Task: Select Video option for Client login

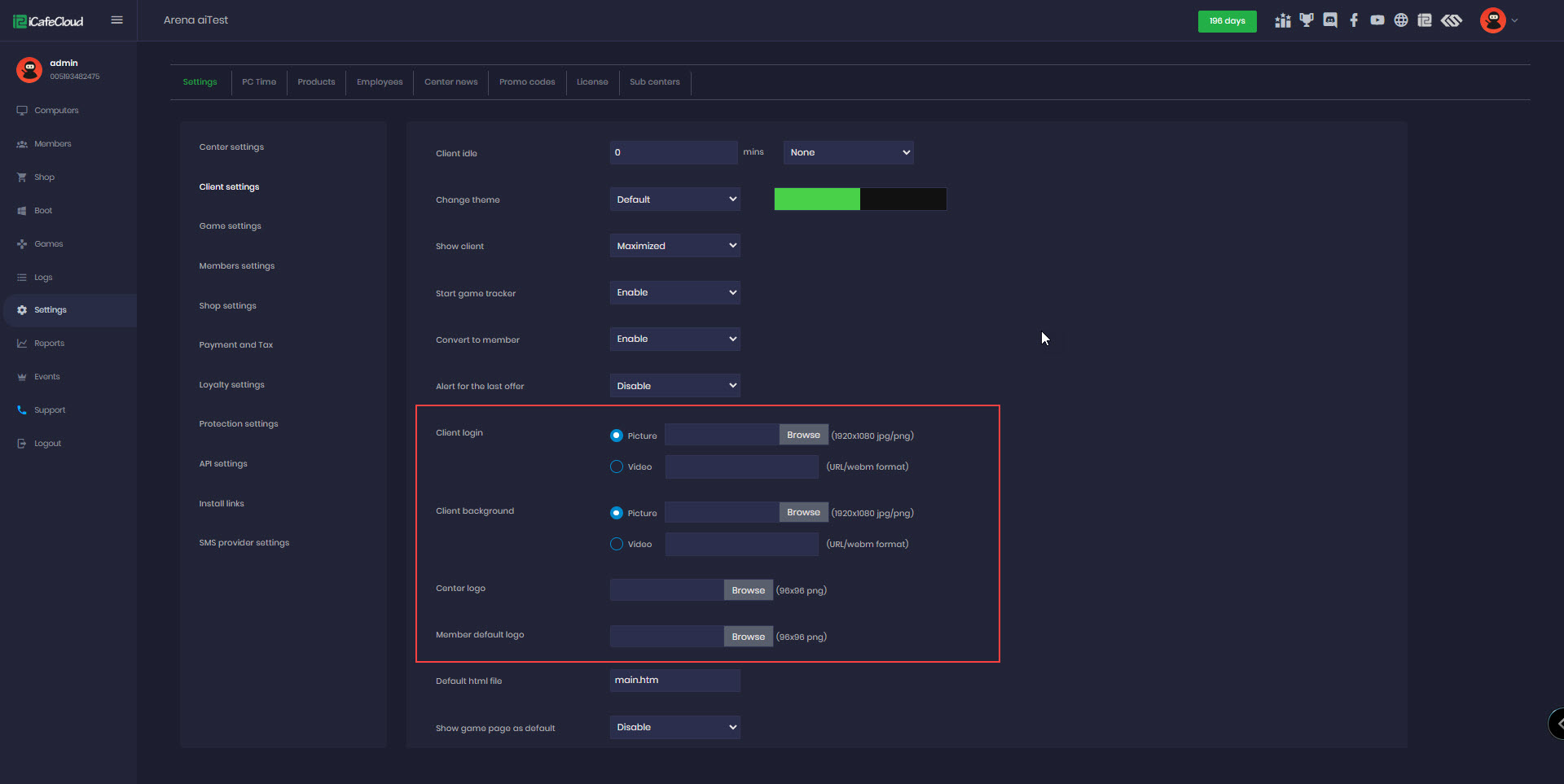Action: click(x=617, y=466)
